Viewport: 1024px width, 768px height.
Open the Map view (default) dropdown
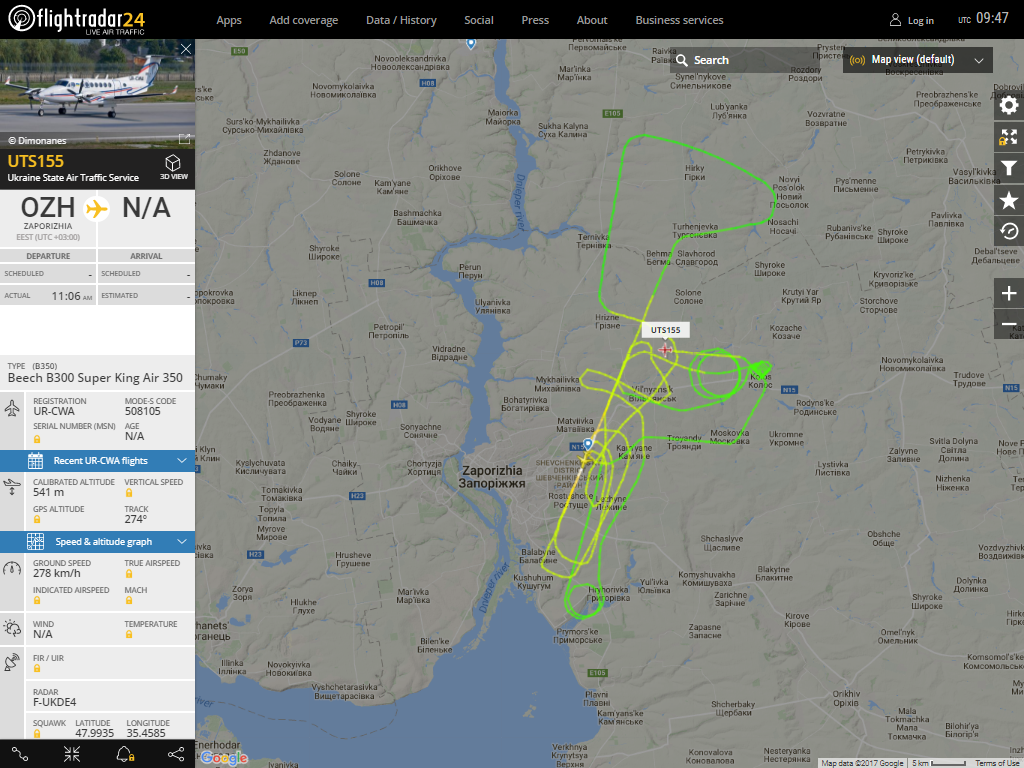tap(918, 59)
